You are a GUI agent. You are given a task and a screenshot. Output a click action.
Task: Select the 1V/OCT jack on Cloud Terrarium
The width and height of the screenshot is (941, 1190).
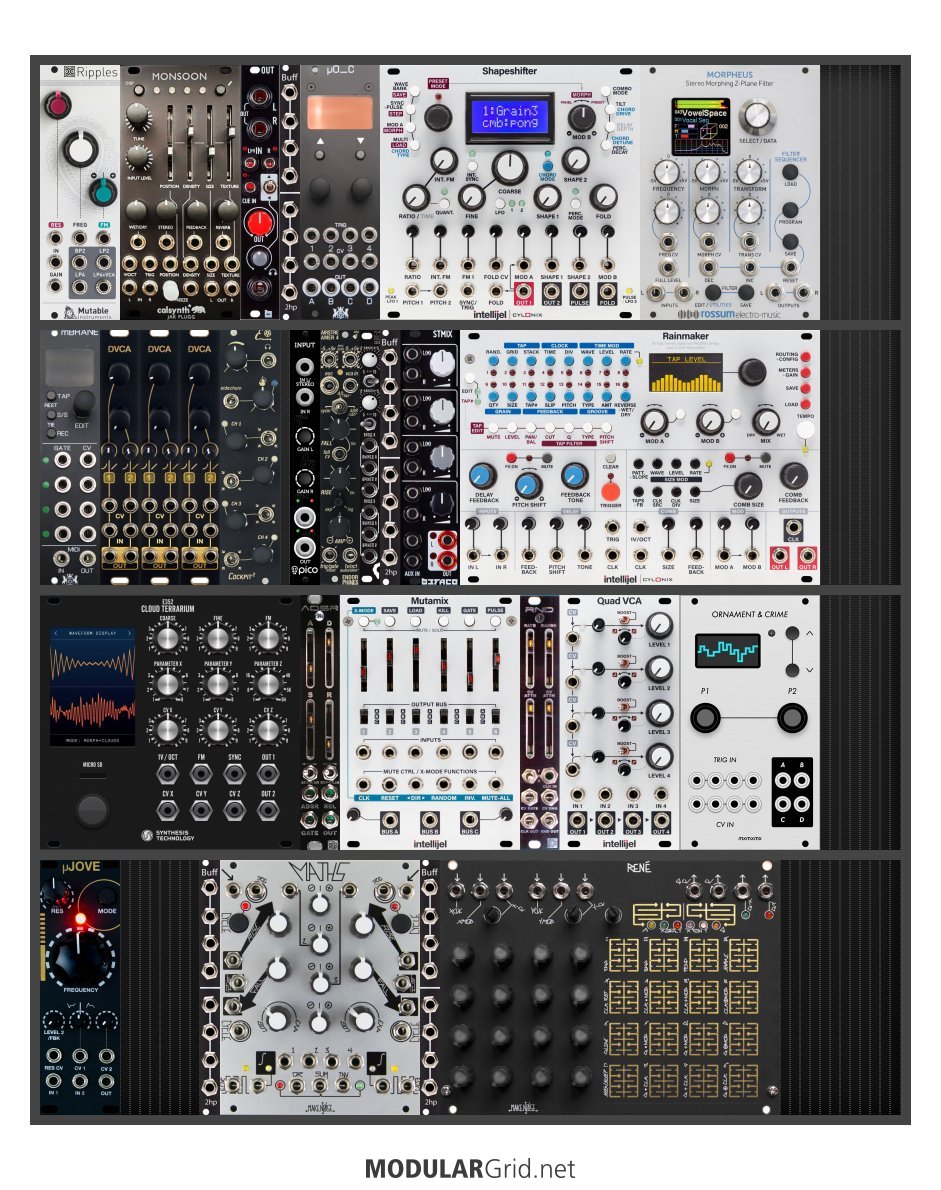167,774
